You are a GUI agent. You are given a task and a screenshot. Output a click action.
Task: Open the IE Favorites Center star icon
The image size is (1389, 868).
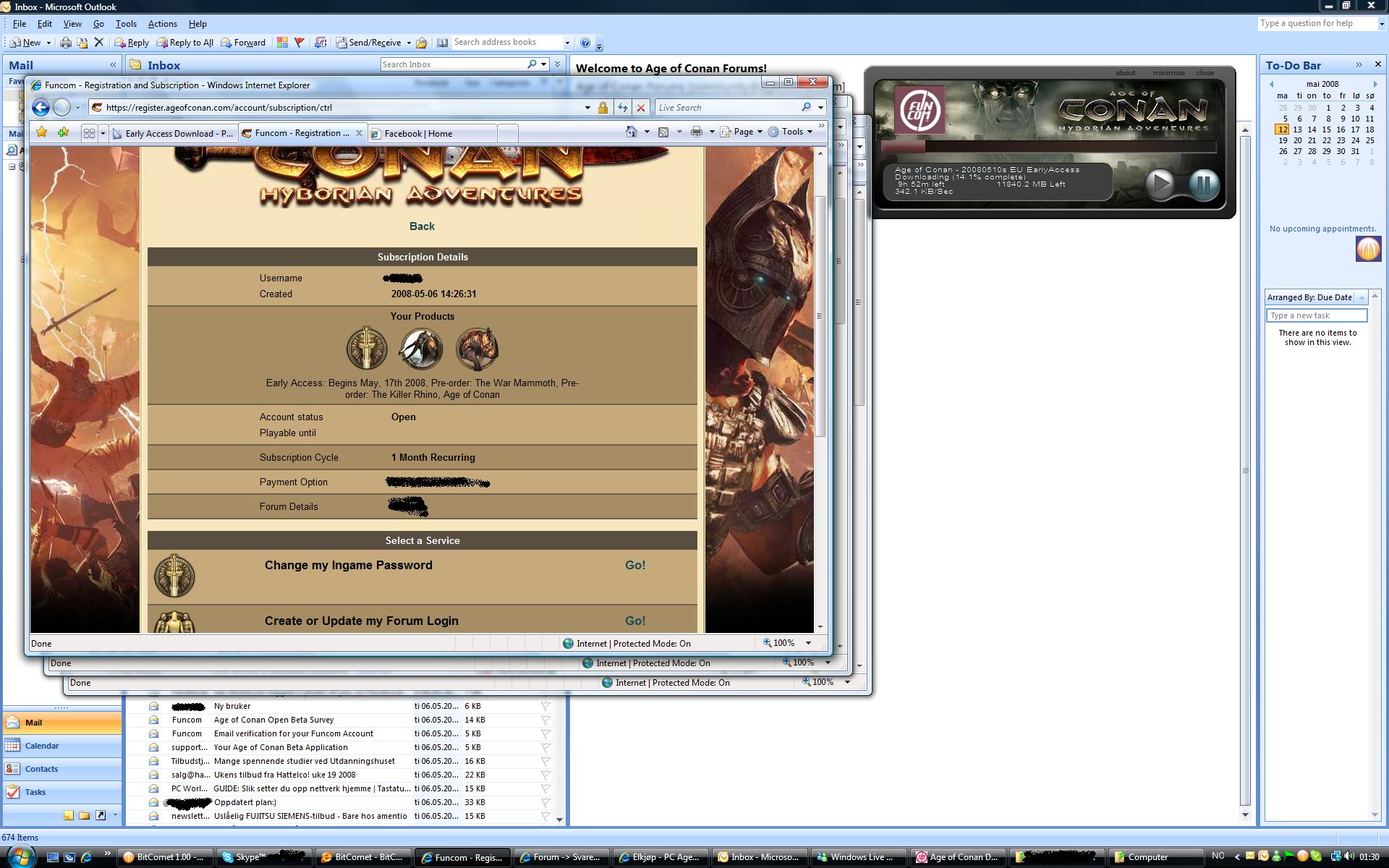point(42,132)
